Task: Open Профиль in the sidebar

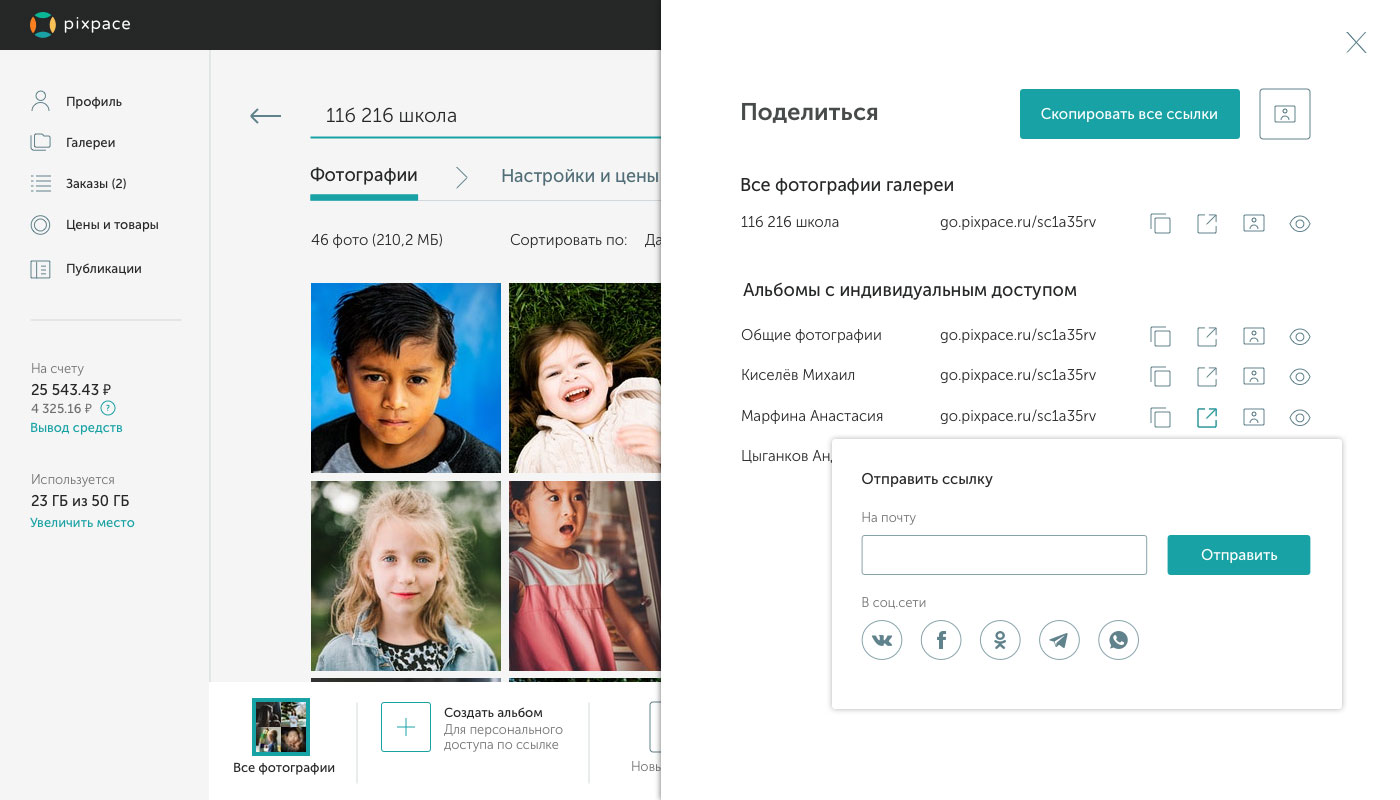Action: [76, 101]
